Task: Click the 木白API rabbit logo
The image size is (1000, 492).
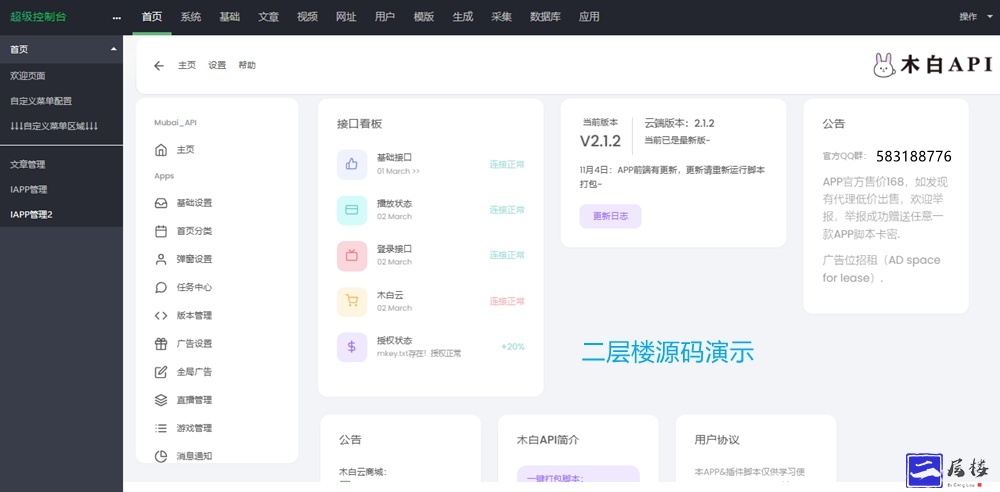Action: pyautogui.click(x=932, y=66)
